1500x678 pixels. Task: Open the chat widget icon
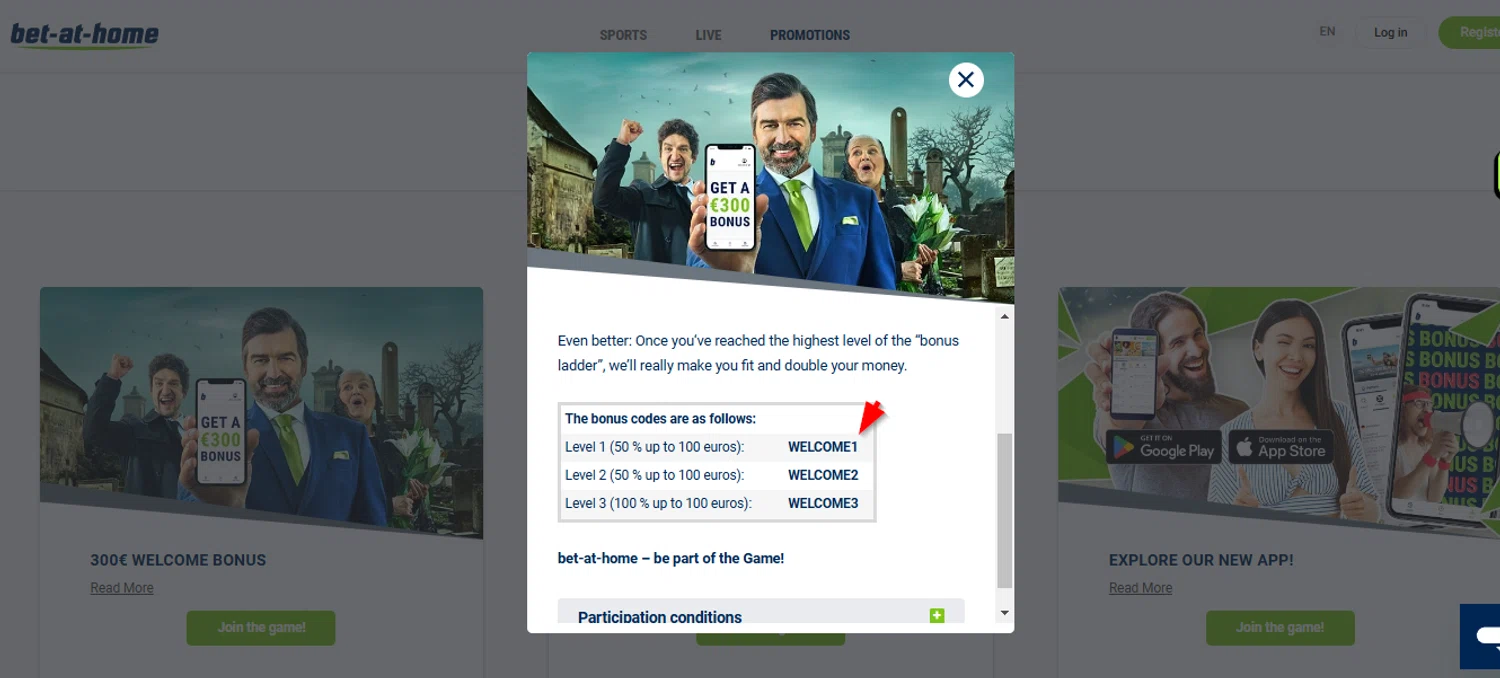click(x=1481, y=636)
